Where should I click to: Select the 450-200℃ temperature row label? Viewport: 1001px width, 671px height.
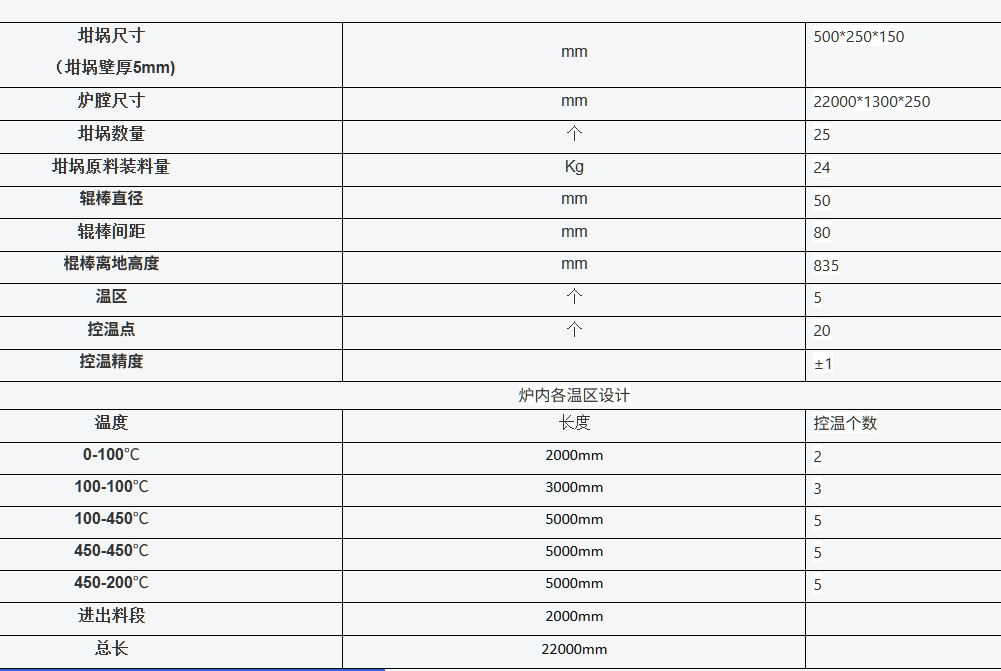[x=111, y=583]
